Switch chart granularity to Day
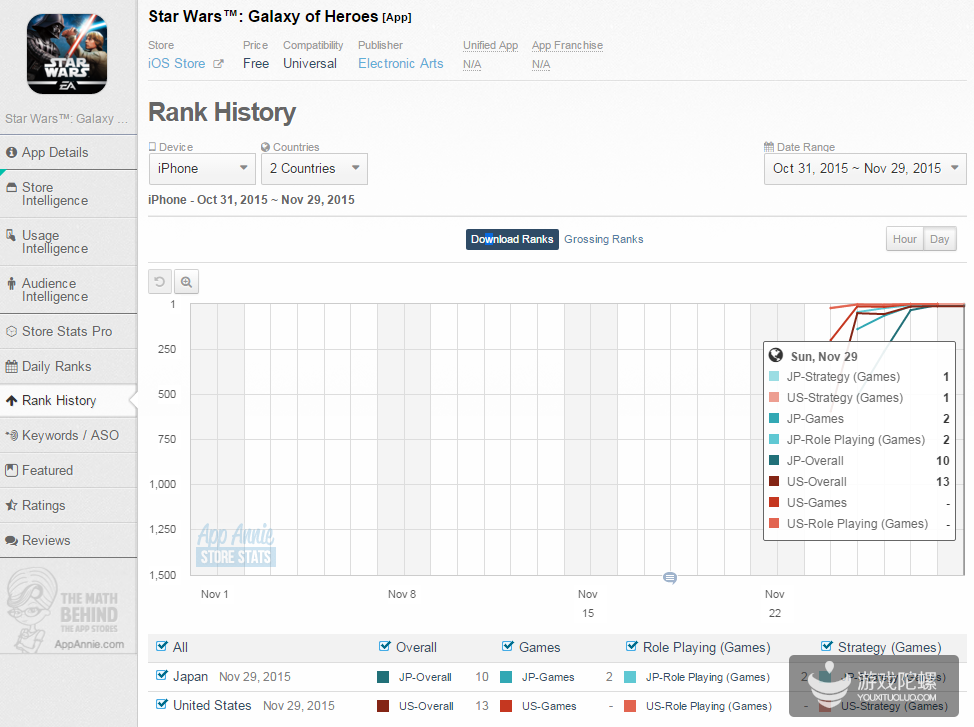Viewport: 974px width, 727px height. pyautogui.click(x=939, y=239)
